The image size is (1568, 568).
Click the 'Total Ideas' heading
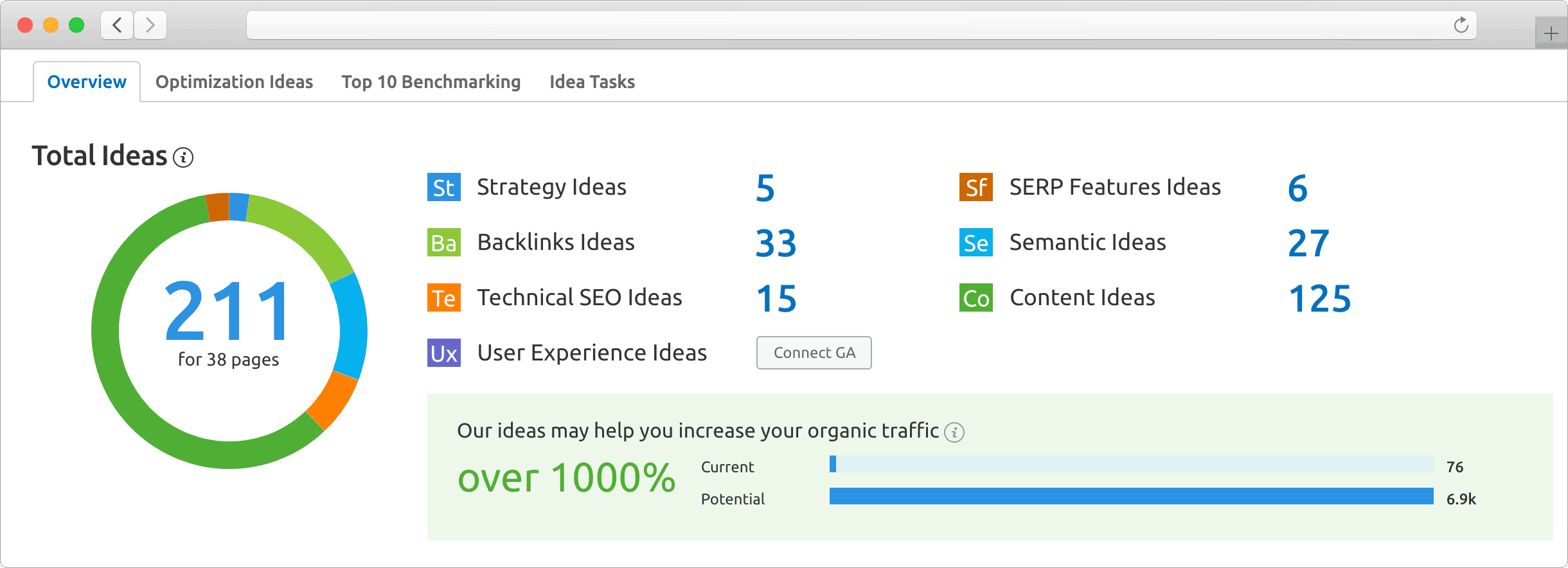click(x=100, y=156)
